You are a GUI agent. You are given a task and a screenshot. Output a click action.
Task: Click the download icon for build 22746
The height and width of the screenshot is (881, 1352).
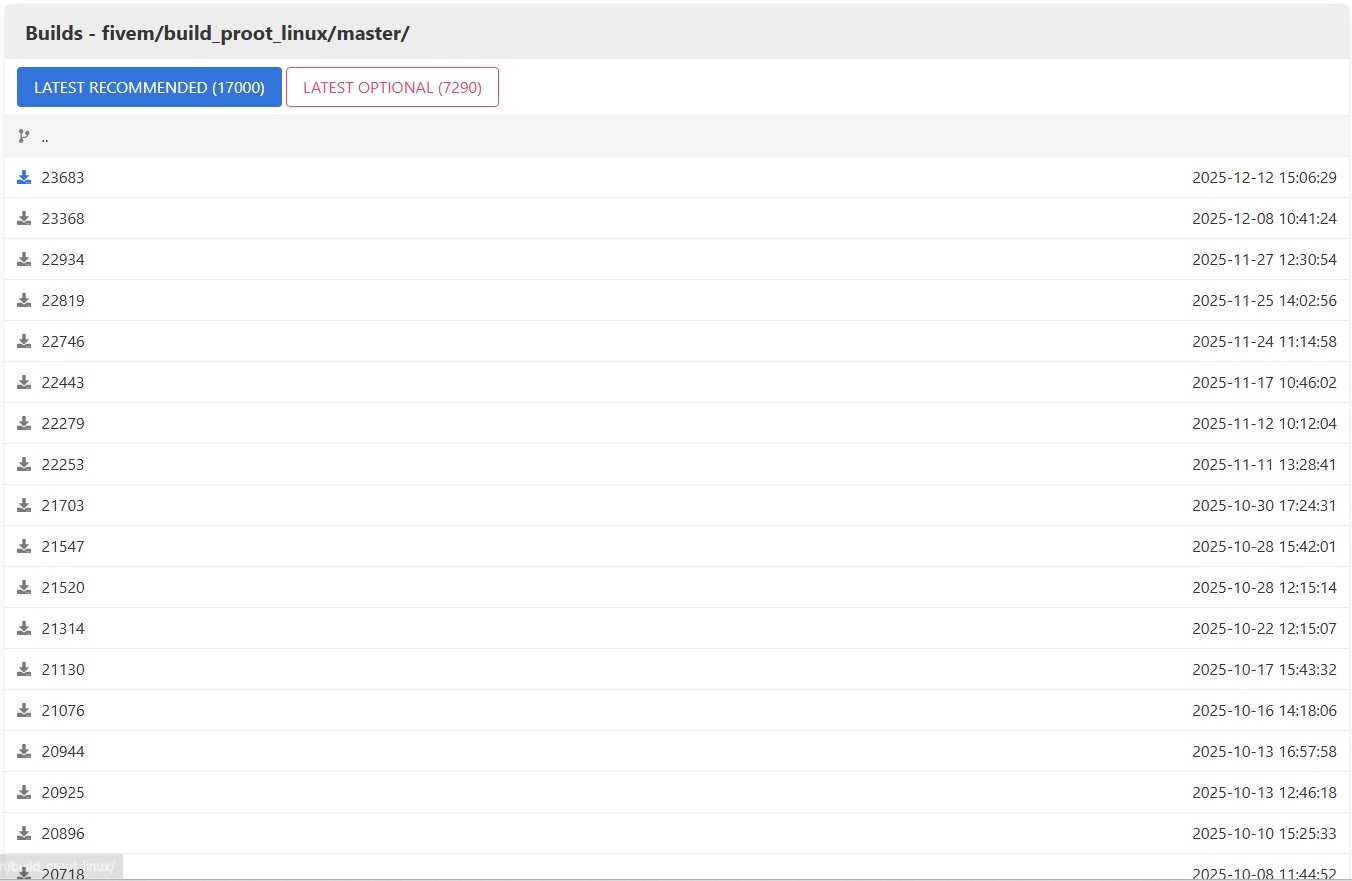pyautogui.click(x=24, y=341)
